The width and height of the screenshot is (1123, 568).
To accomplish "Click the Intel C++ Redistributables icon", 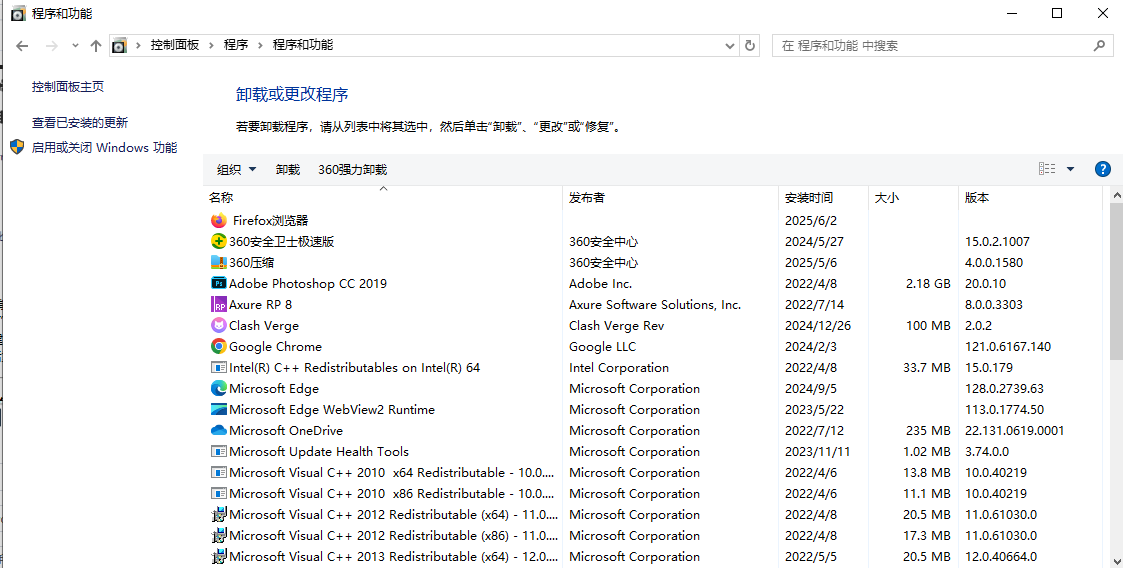I will pos(219,367).
